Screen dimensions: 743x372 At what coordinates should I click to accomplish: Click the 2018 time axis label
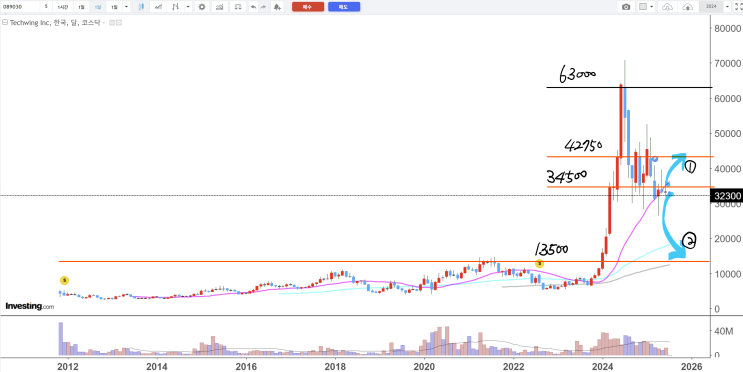pos(335,366)
